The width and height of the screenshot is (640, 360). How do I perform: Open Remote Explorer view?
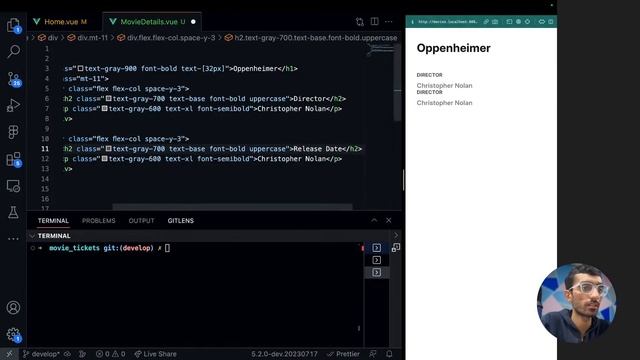click(13, 186)
